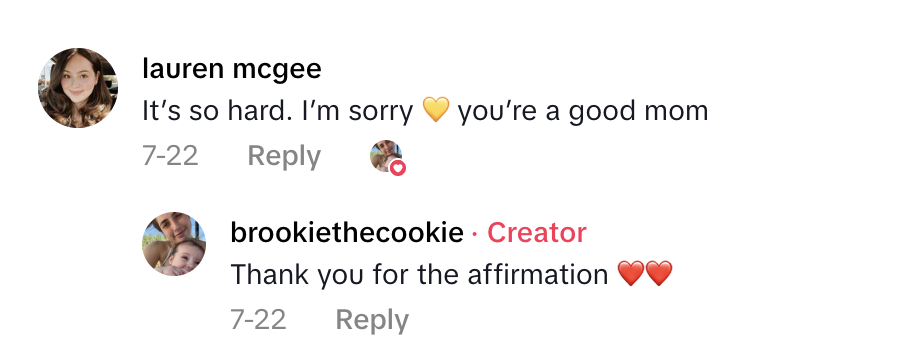910x362 pixels.
Task: Click the "you're a good mom" text
Action: click(583, 111)
